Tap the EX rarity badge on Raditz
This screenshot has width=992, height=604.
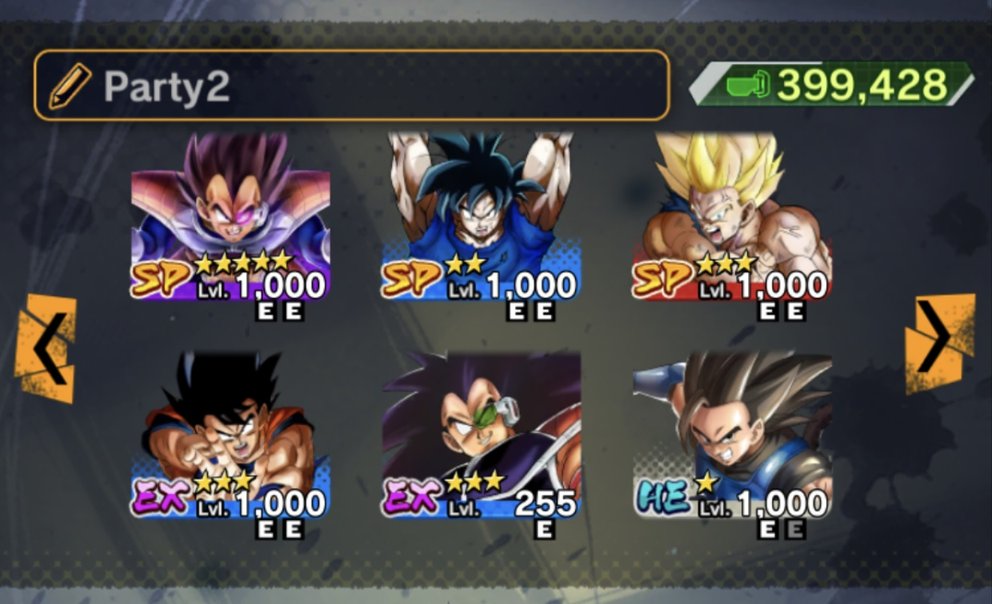(412, 496)
